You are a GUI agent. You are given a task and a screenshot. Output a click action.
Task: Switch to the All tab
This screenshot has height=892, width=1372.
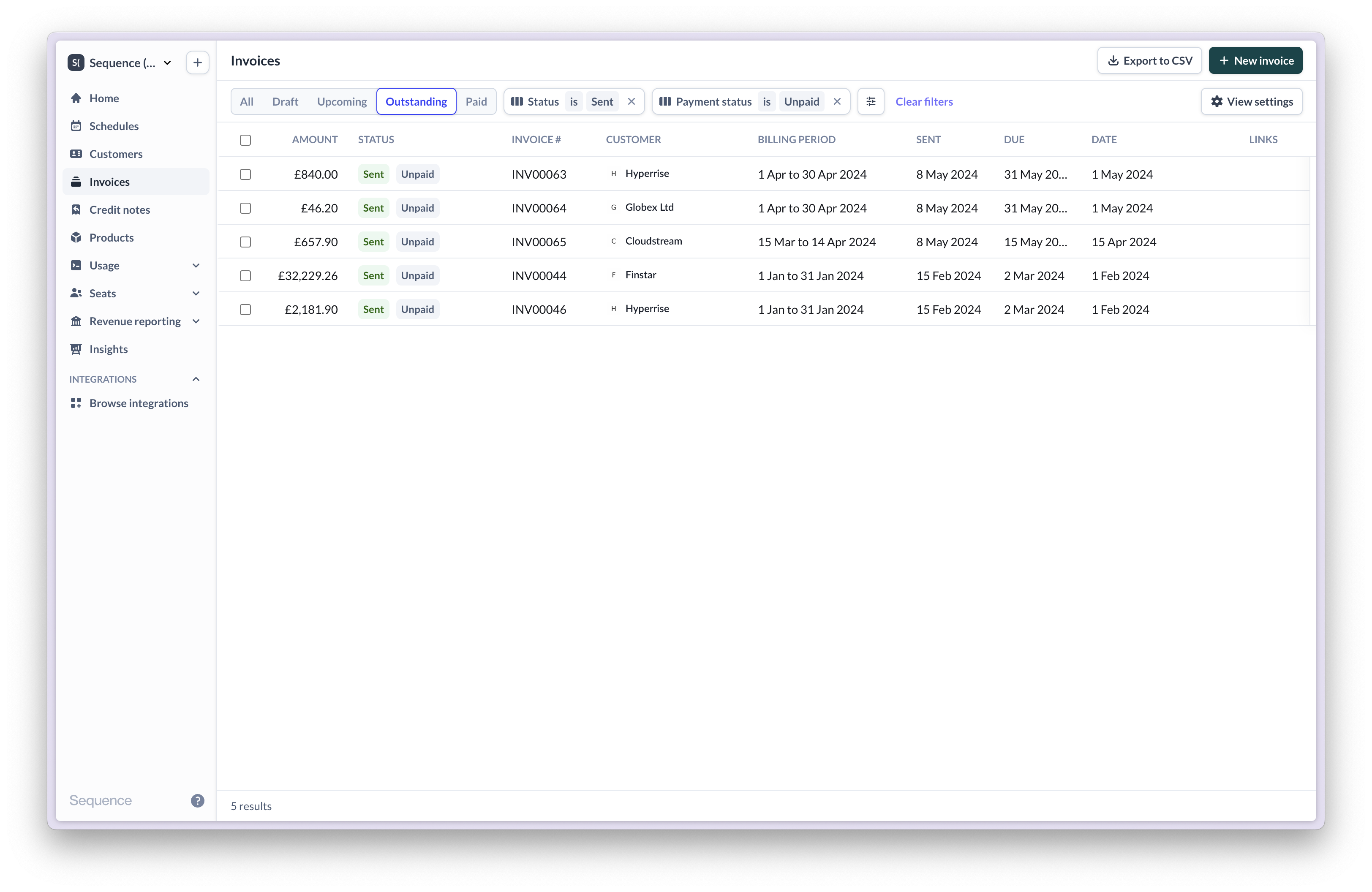[246, 101]
